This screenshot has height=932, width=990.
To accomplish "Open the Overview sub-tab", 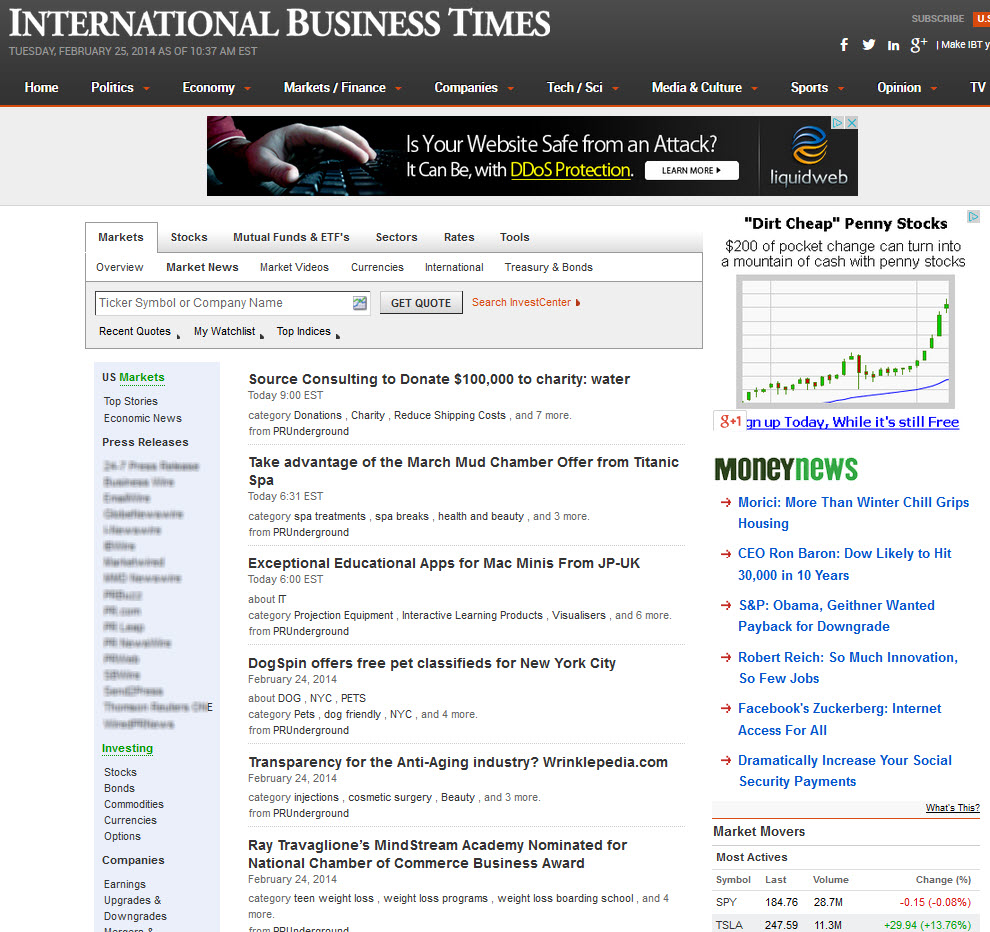I will (x=120, y=268).
